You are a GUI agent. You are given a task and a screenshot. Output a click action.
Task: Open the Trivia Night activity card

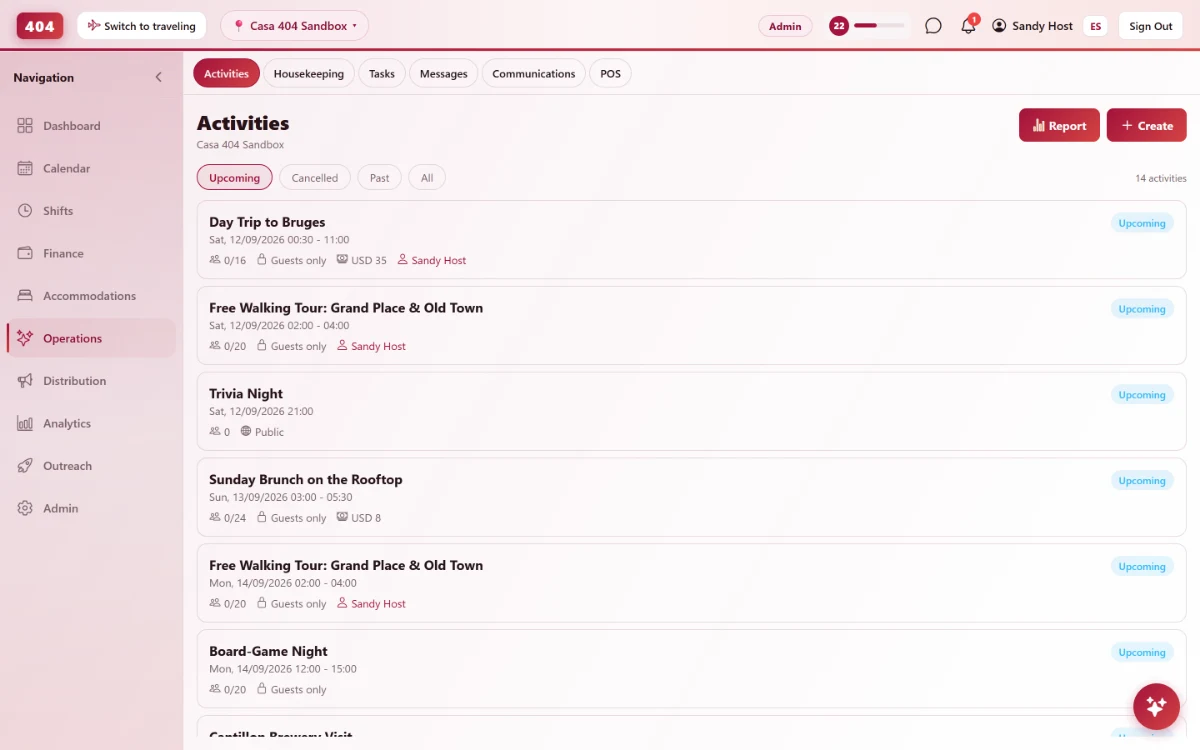click(691, 411)
